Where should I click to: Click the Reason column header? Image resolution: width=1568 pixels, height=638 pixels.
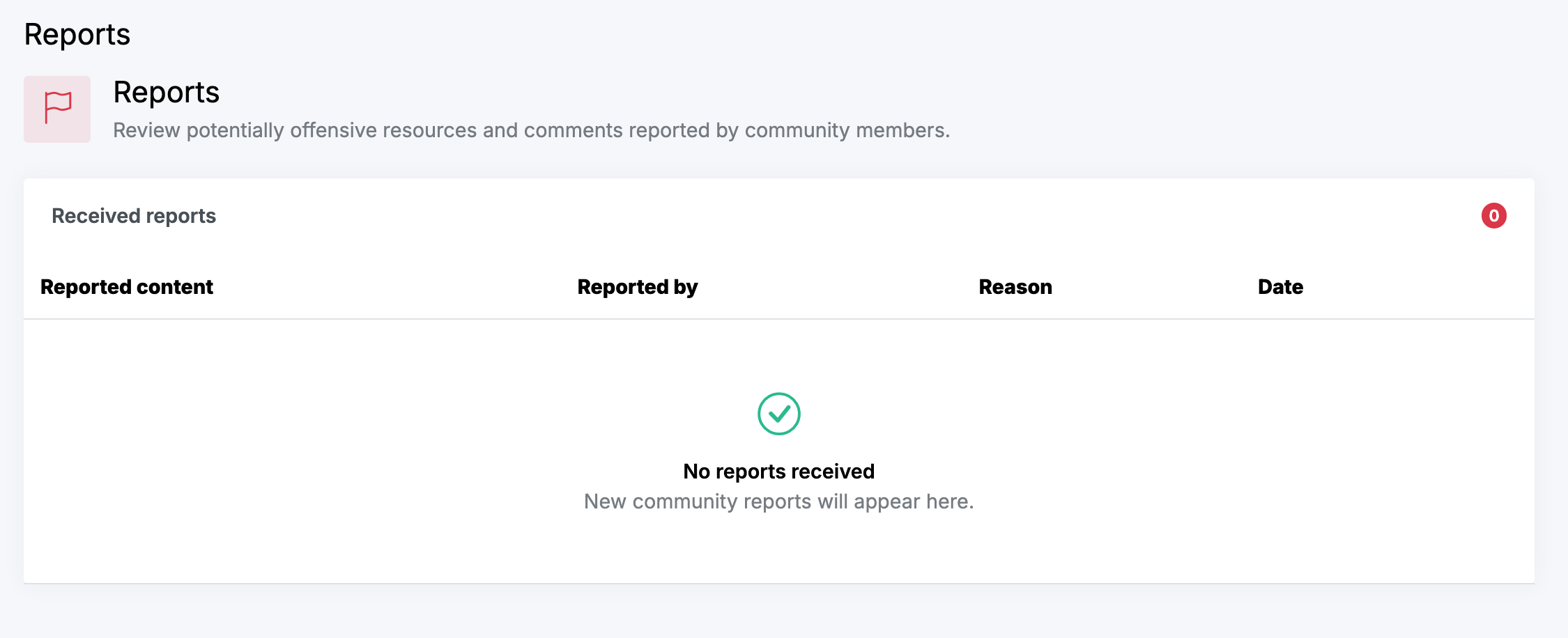(1015, 287)
